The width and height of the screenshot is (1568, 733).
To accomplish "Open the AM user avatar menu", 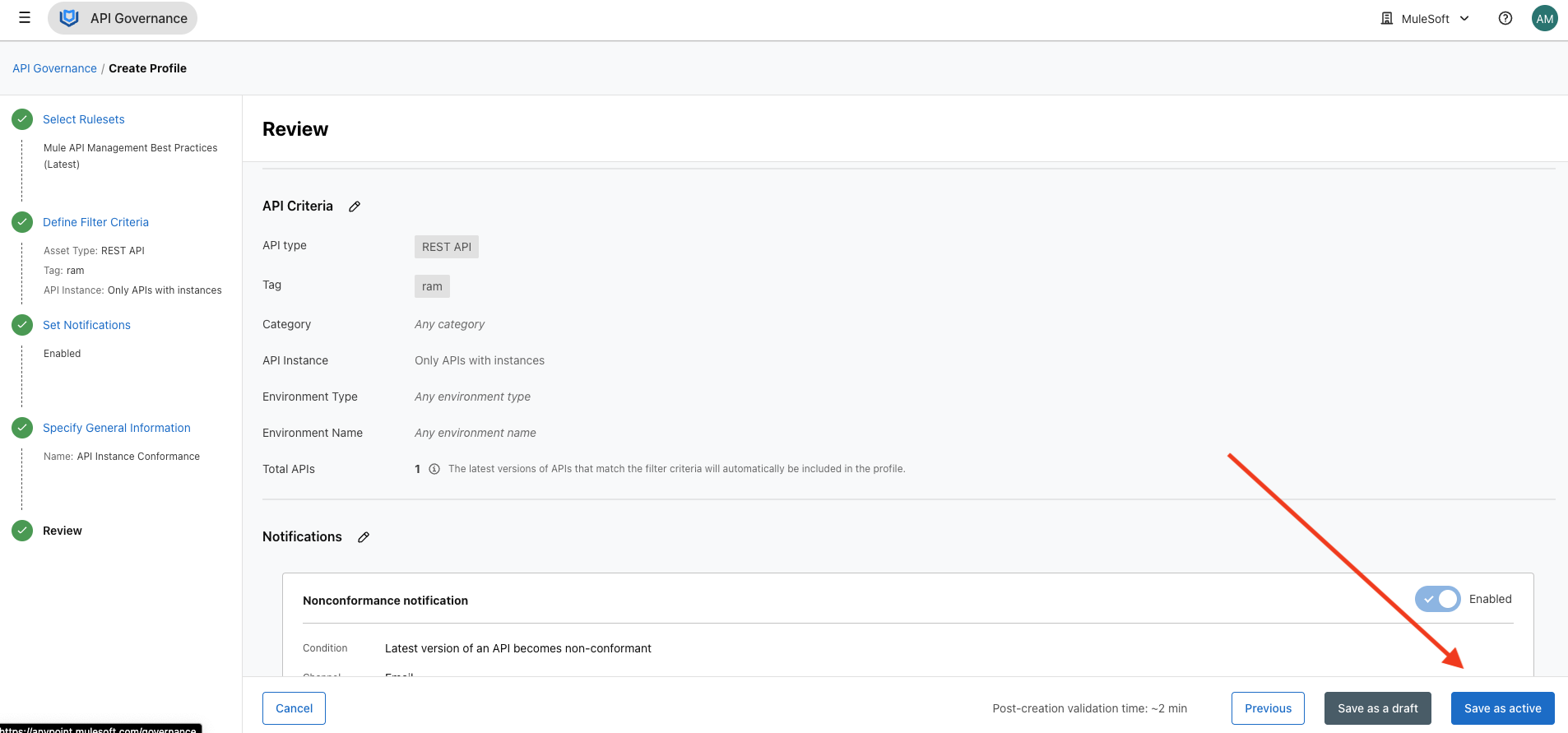I will [1544, 18].
